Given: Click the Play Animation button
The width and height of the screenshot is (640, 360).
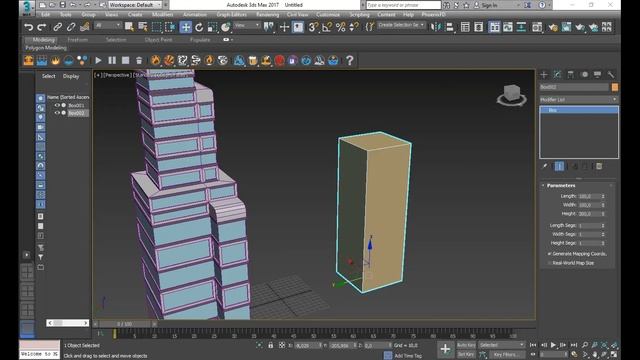Looking at the screenshot, I should pyautogui.click(x=553, y=345).
